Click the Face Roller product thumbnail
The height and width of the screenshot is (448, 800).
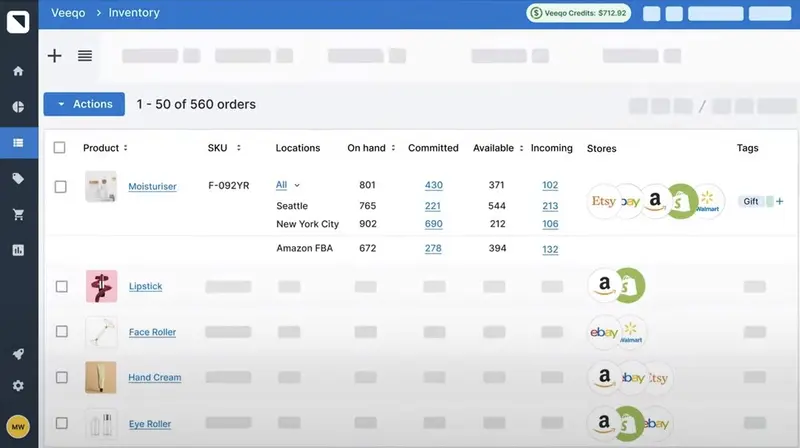101,332
